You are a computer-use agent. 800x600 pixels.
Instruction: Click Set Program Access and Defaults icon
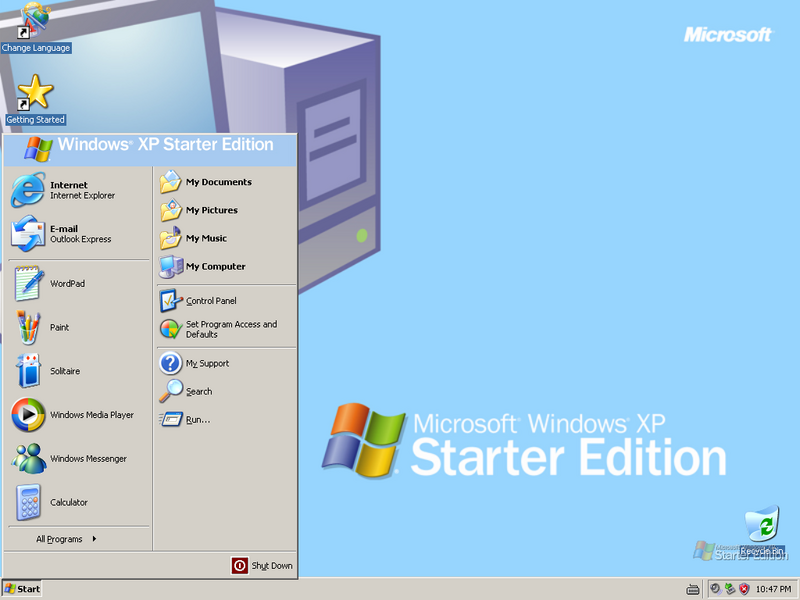coord(171,329)
